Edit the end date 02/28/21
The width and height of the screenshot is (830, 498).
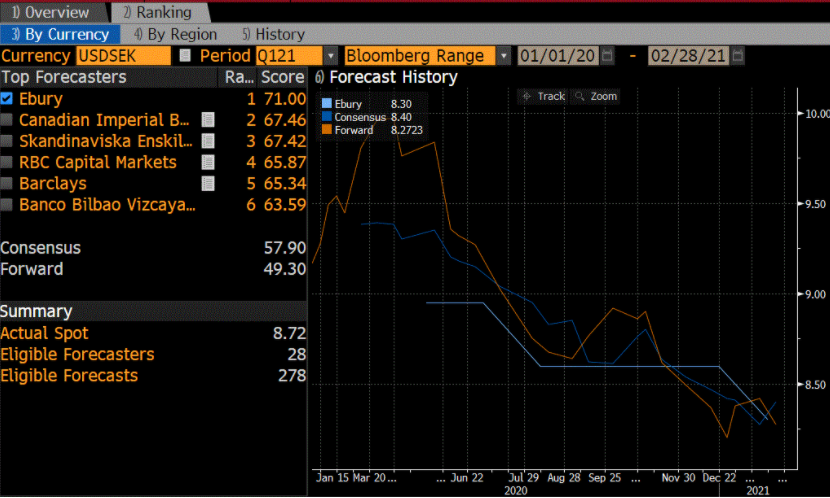click(x=688, y=56)
